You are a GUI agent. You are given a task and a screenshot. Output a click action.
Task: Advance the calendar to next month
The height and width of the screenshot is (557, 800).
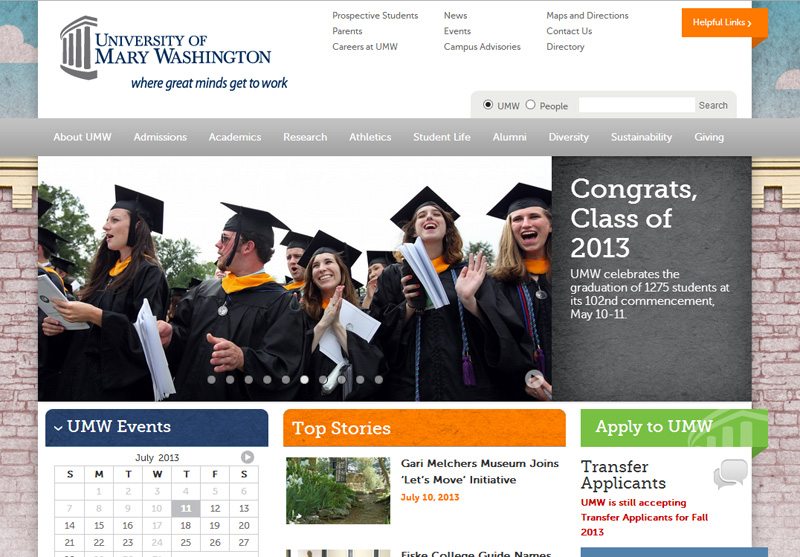[x=247, y=457]
